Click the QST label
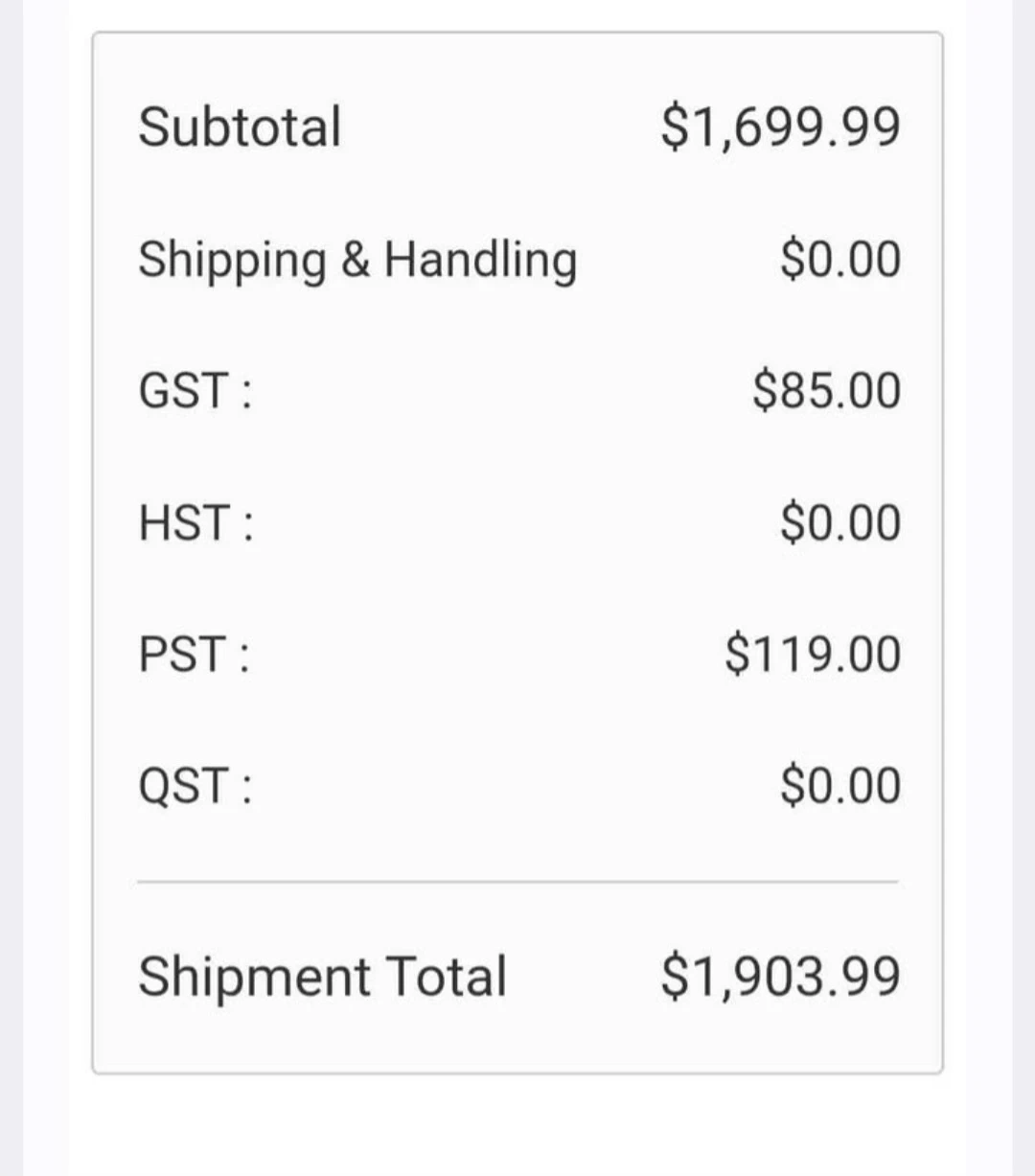Viewport: 1035px width, 1176px height. pos(196,786)
